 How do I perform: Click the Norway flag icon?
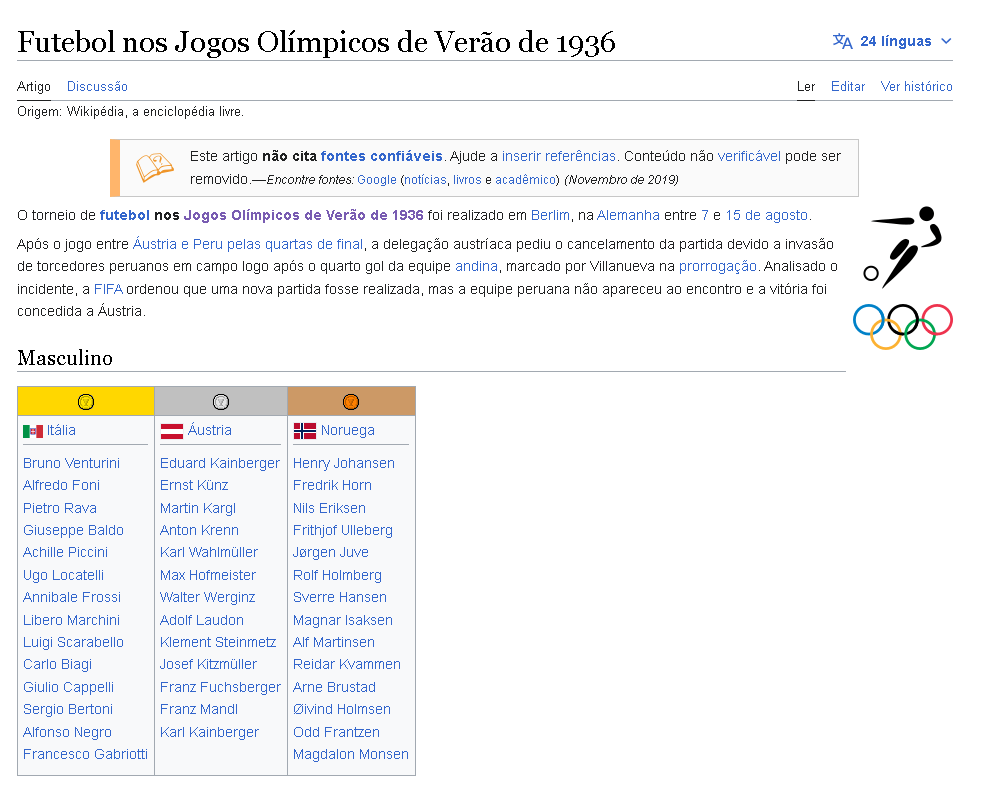click(304, 431)
